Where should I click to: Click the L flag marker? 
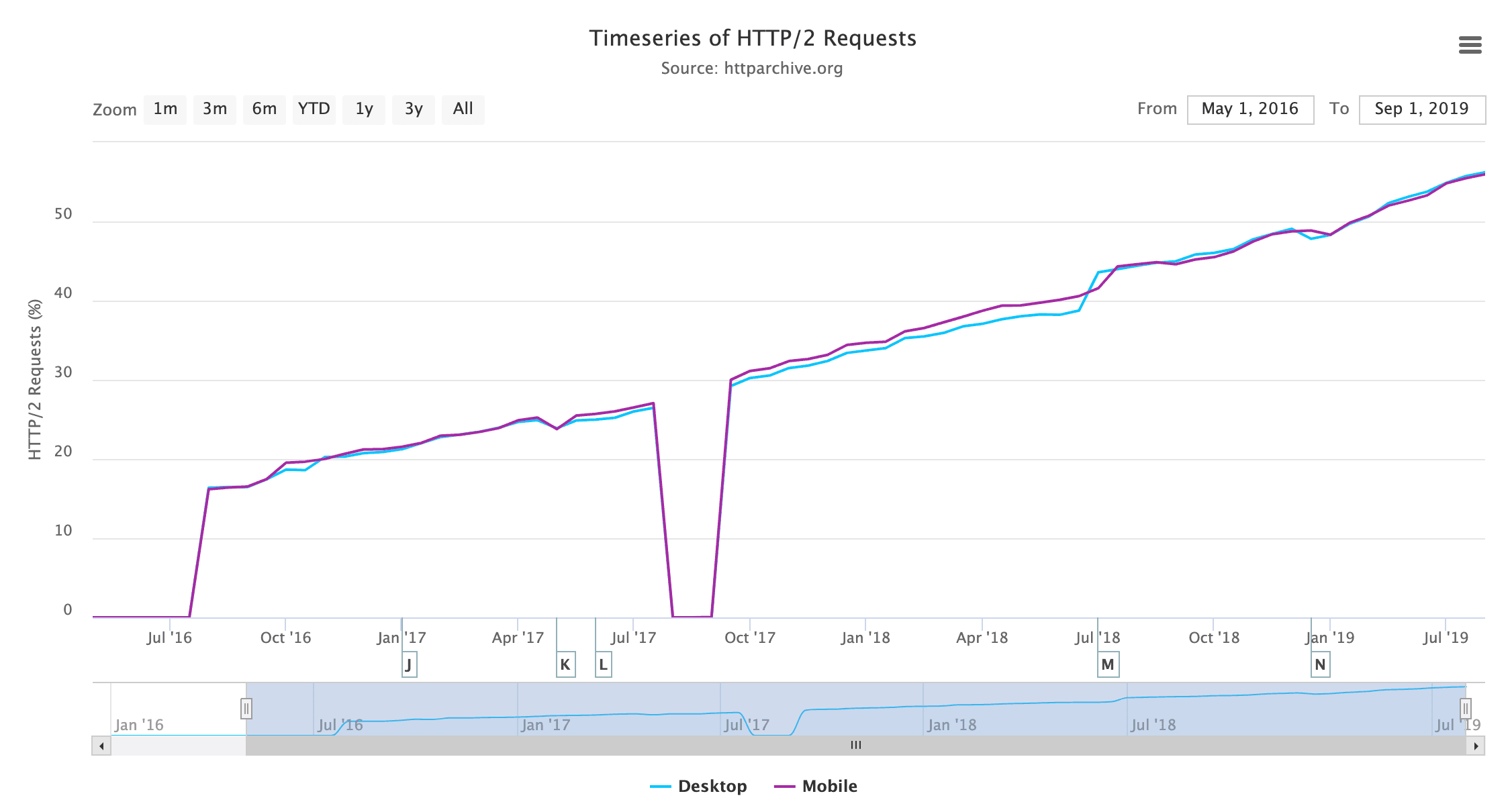tap(603, 664)
